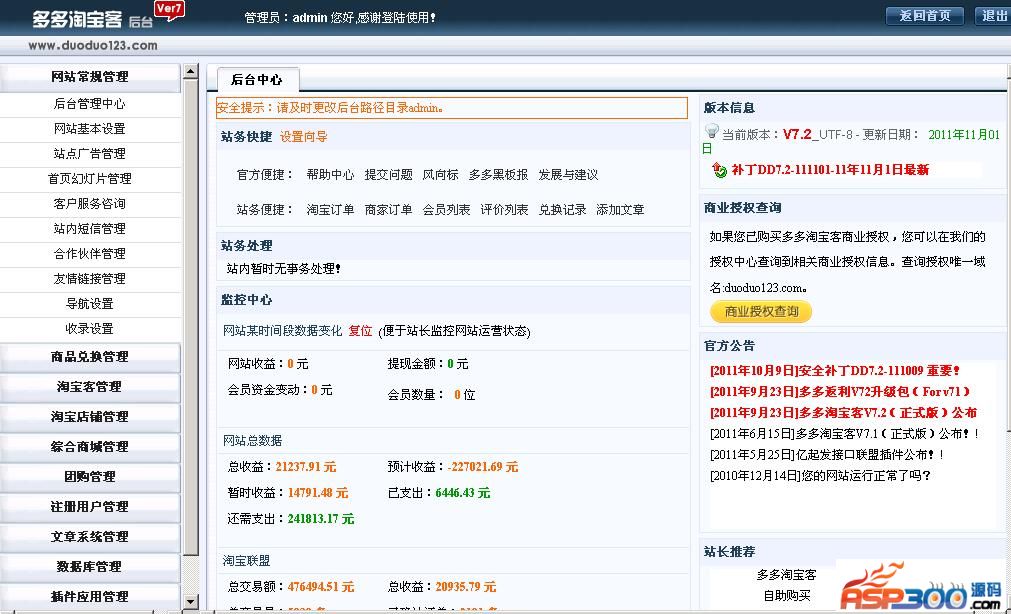Click the 设置向导 link
1011x614 pixels.
(304, 137)
